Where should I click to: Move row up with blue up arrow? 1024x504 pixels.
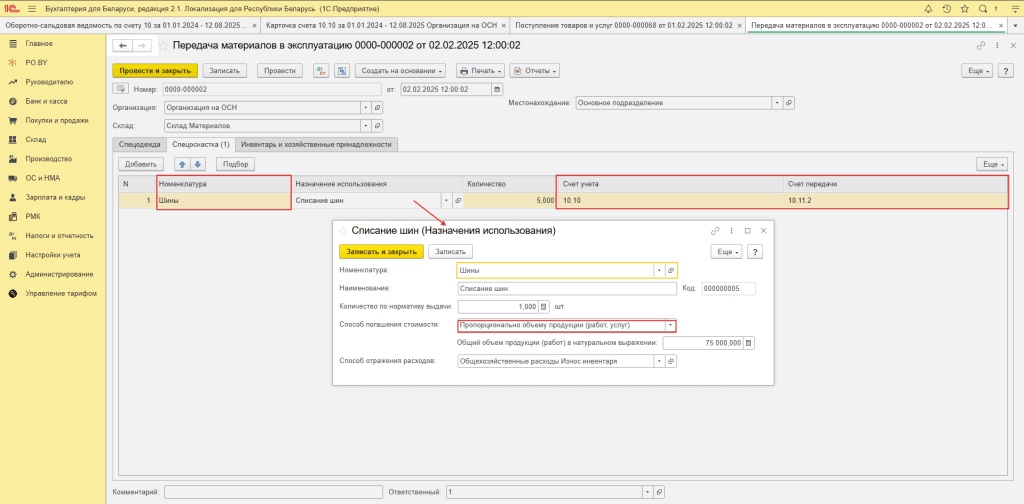pyautogui.click(x=182, y=165)
